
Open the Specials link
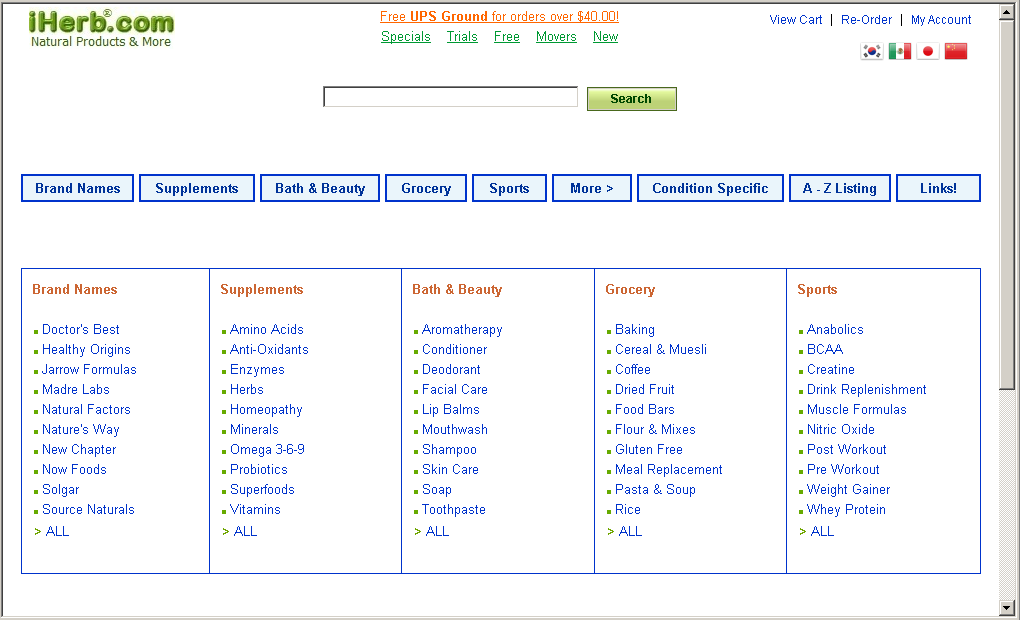pyautogui.click(x=406, y=36)
